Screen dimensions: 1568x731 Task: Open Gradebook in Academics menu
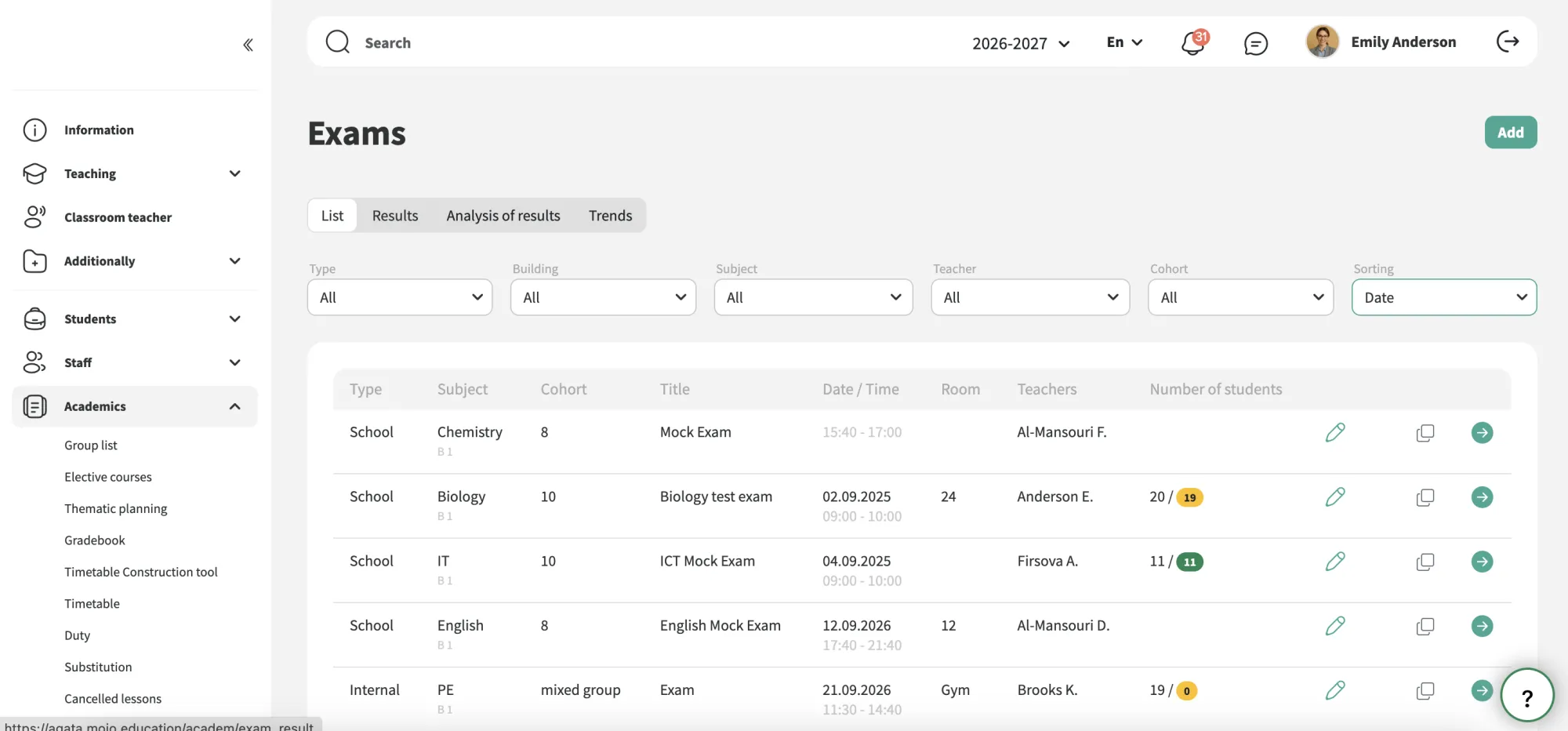click(95, 540)
